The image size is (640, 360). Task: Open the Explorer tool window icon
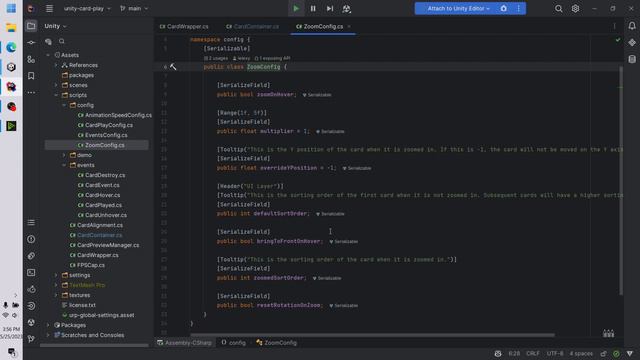tap(31, 26)
